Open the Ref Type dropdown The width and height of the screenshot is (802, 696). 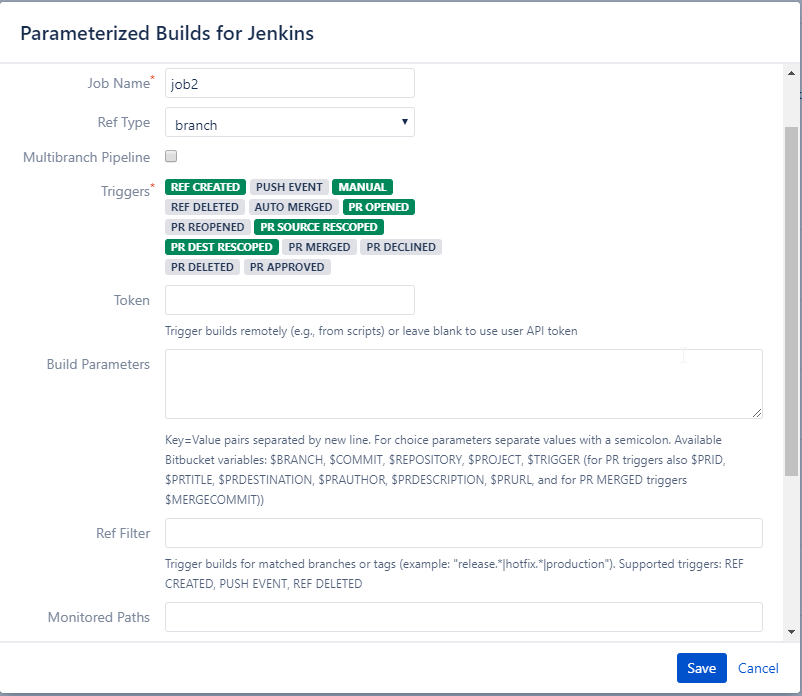(289, 122)
